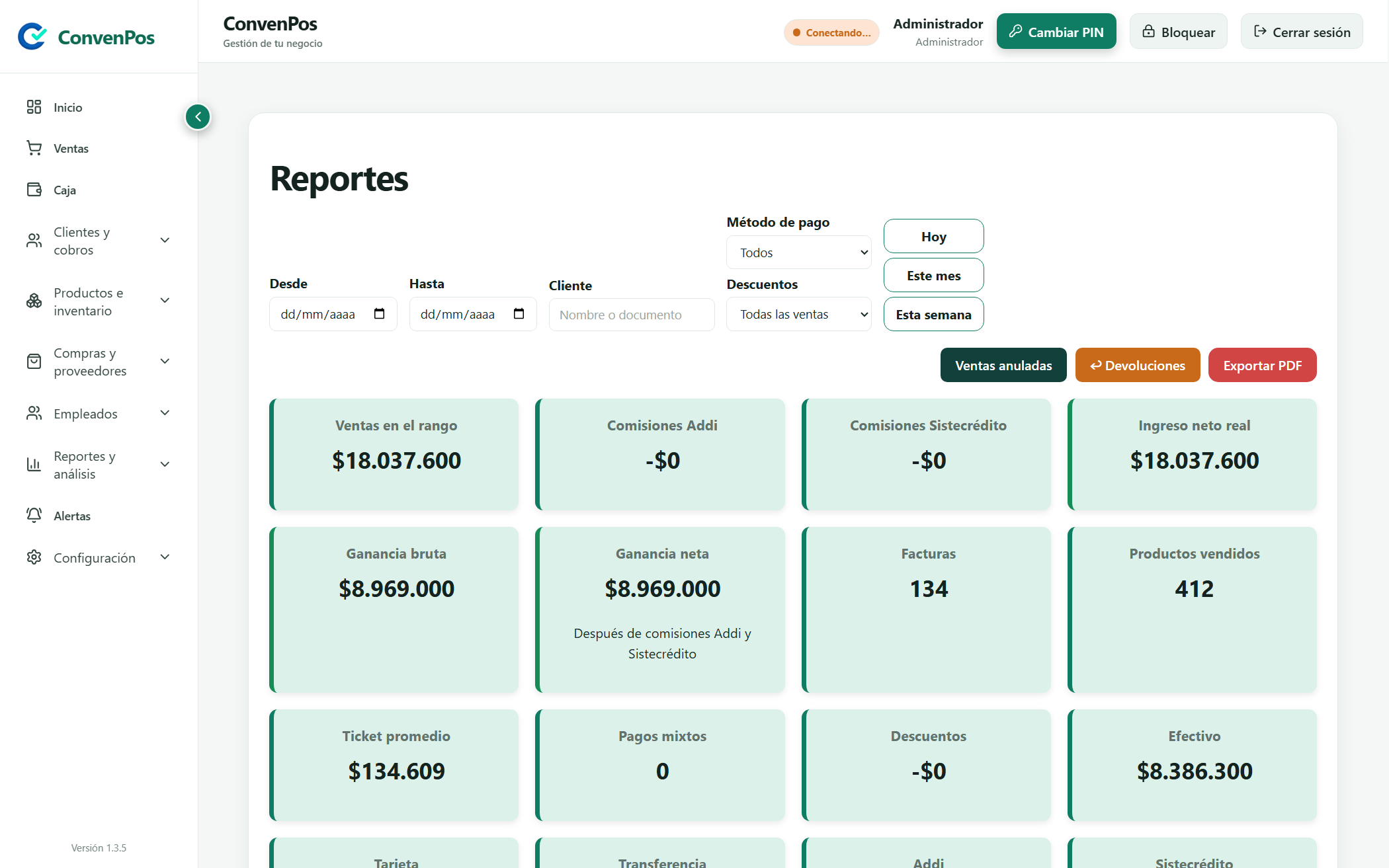Open Alertas menu item

(x=99, y=516)
